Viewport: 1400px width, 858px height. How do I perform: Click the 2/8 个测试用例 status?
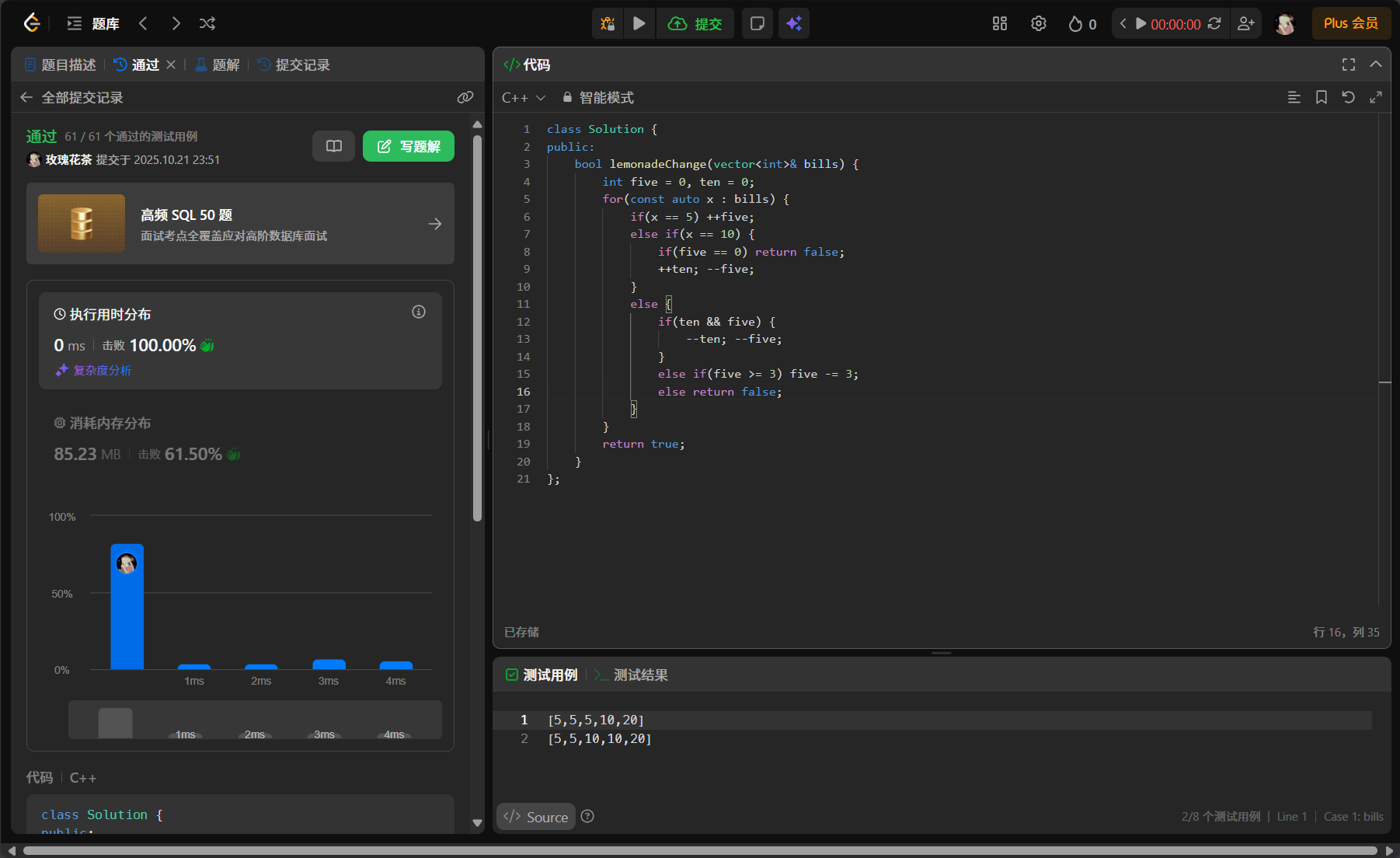[x=1221, y=816]
